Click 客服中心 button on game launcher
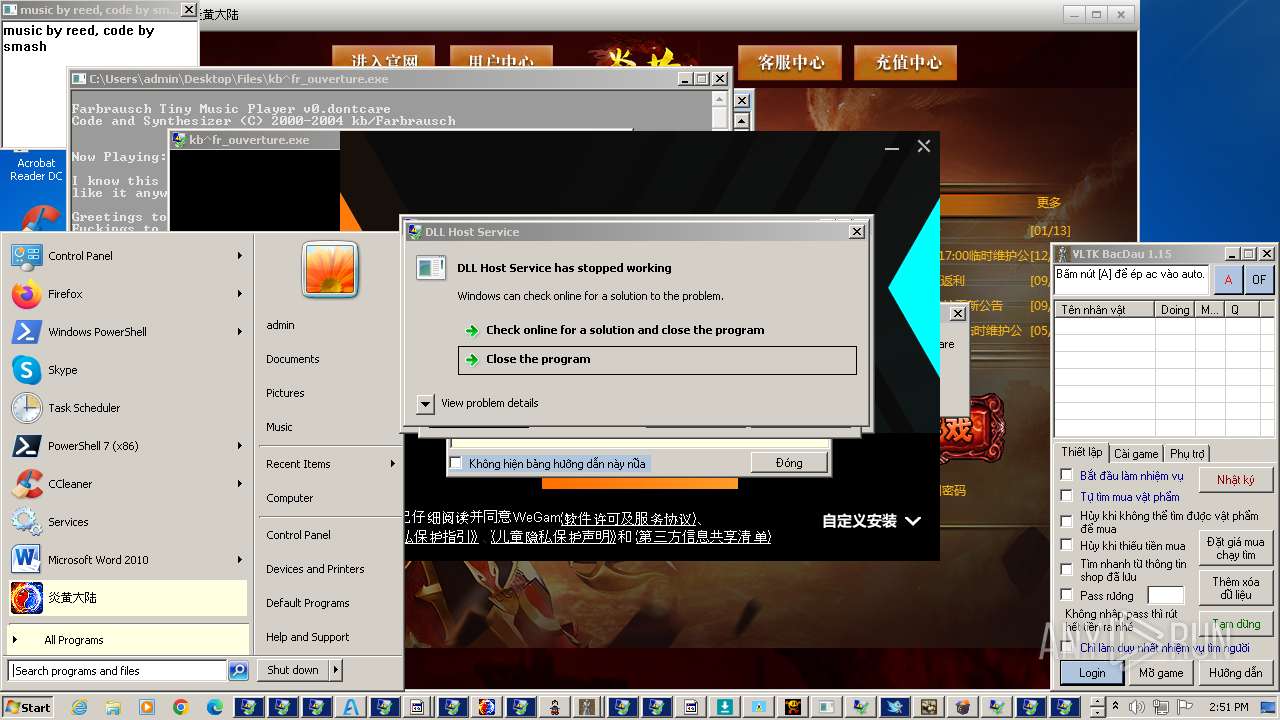 click(x=791, y=63)
